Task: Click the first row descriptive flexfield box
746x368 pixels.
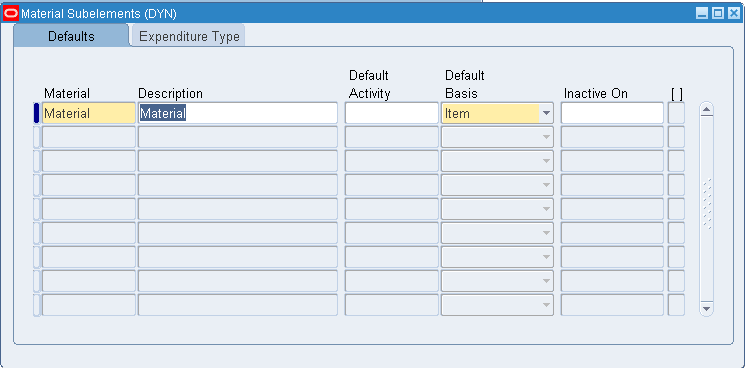Action: click(x=676, y=113)
